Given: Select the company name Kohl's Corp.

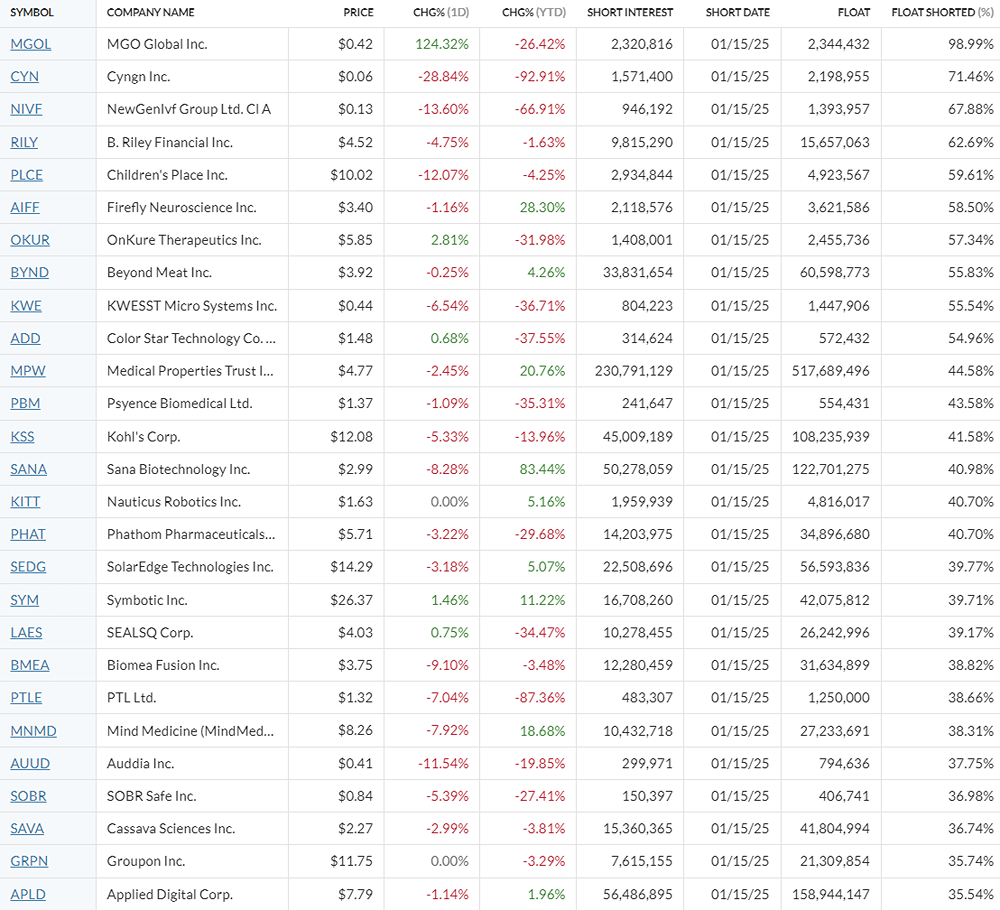Looking at the screenshot, I should point(143,437).
